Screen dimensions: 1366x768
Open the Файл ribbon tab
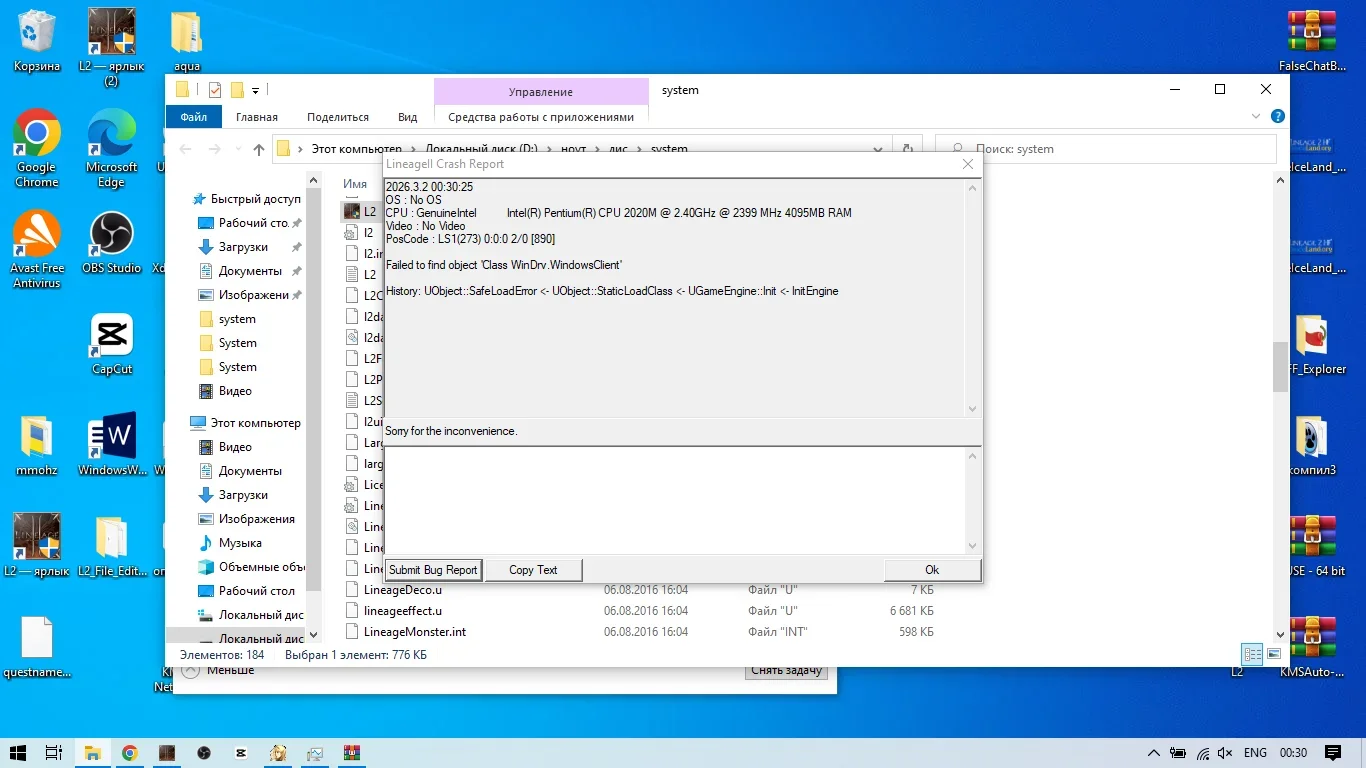(193, 117)
